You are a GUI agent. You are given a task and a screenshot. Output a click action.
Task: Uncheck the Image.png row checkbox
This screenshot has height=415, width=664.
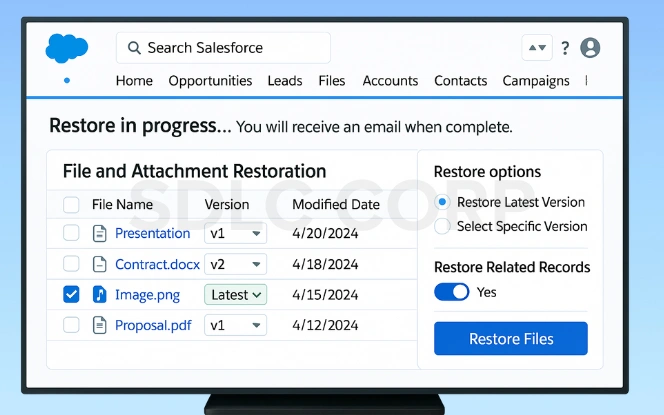[x=71, y=294]
